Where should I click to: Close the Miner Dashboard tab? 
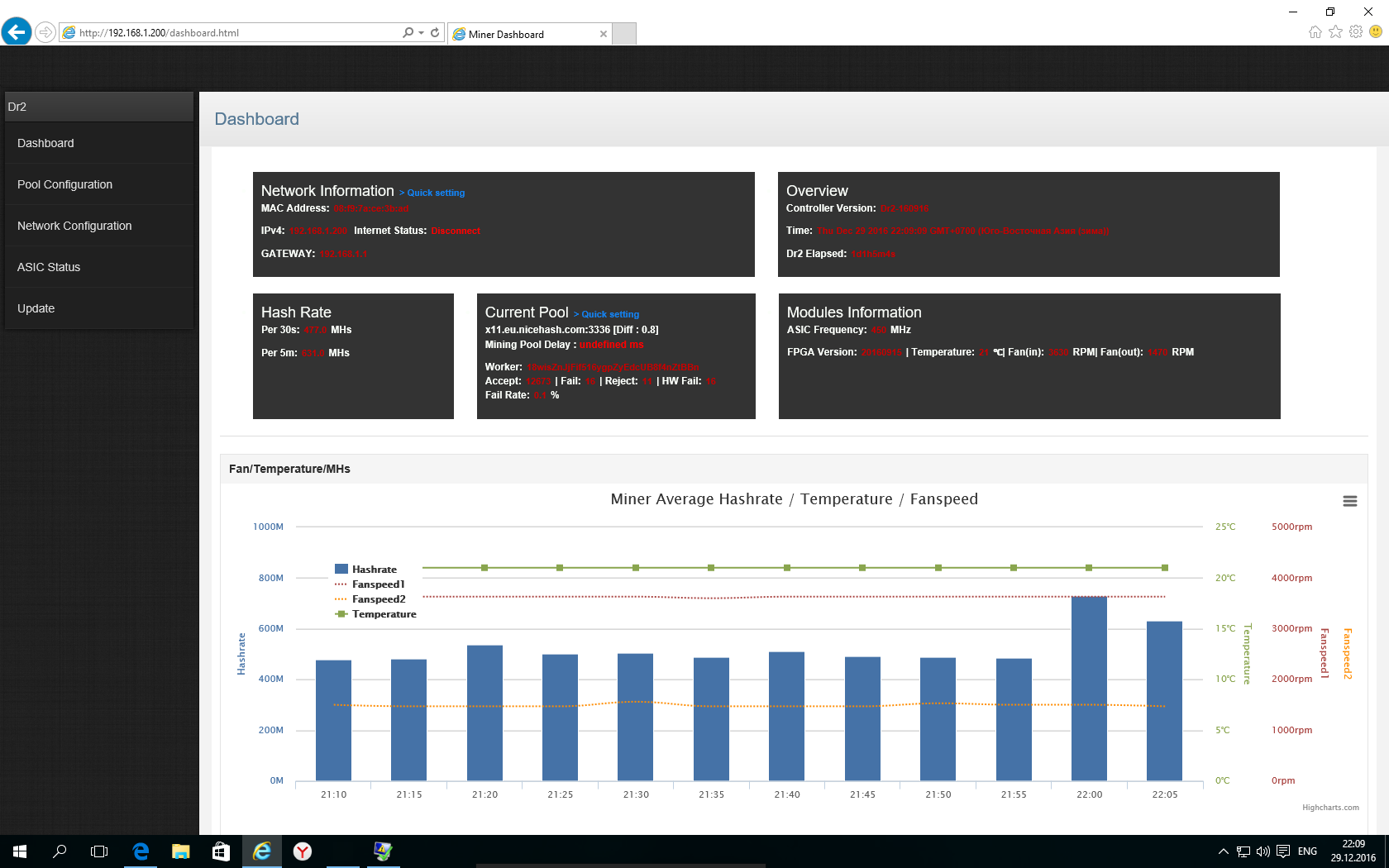[x=604, y=34]
